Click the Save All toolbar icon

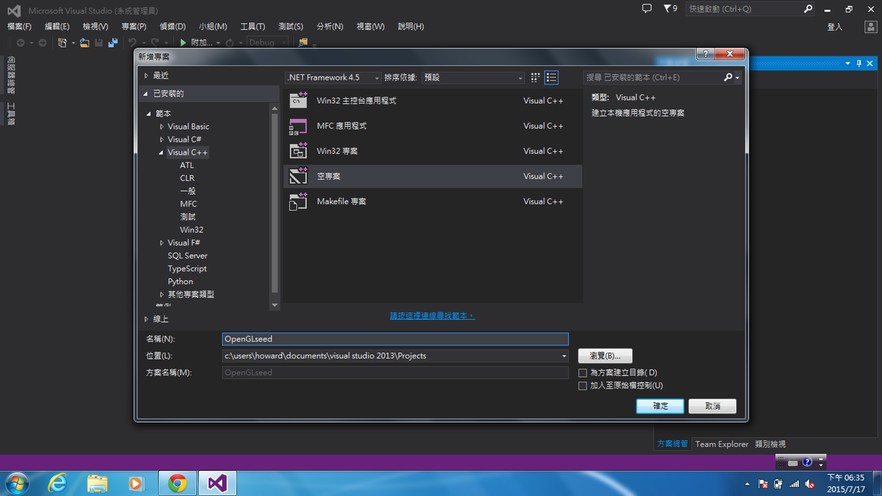113,43
